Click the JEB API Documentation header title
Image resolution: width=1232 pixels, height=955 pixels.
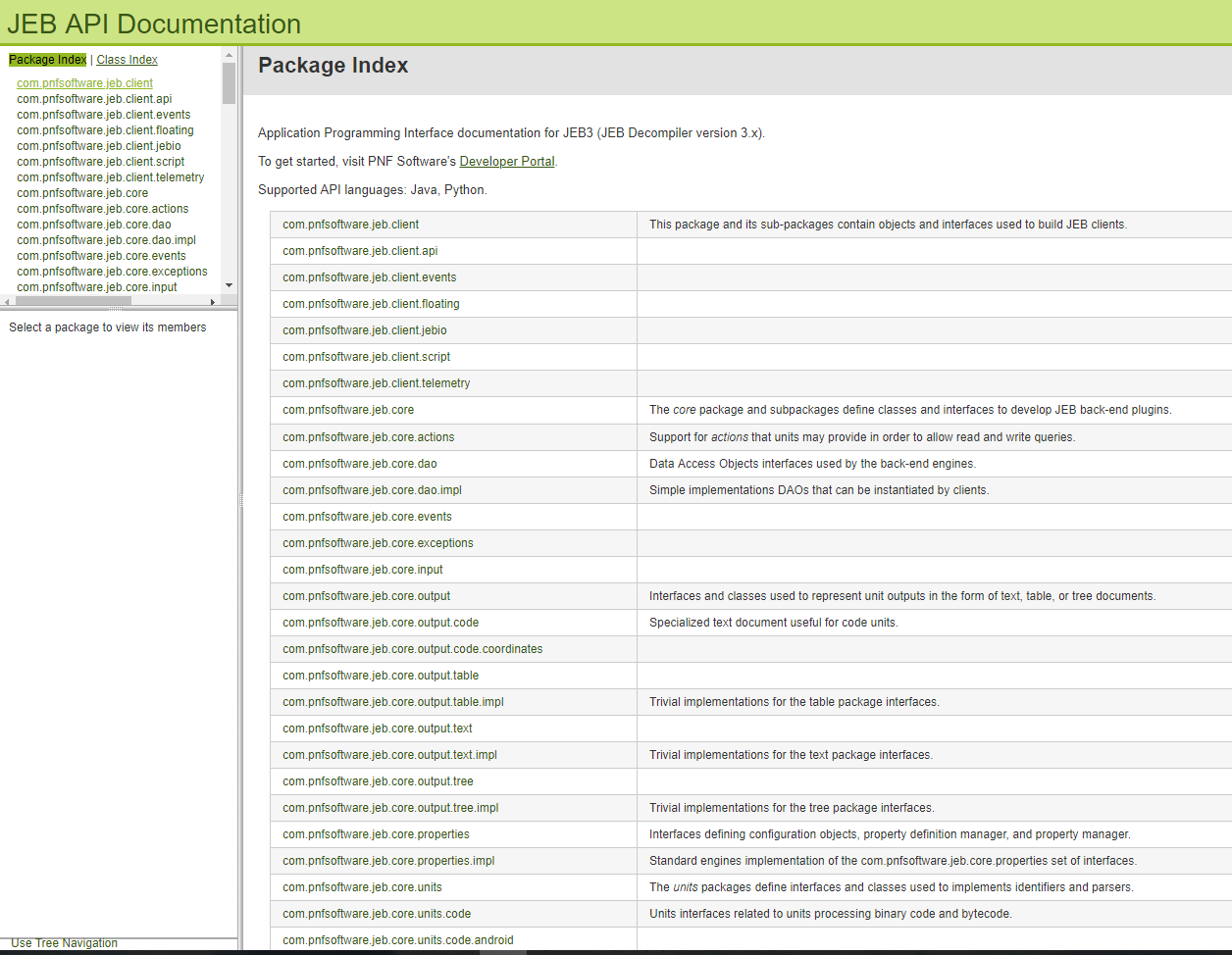pos(154,24)
